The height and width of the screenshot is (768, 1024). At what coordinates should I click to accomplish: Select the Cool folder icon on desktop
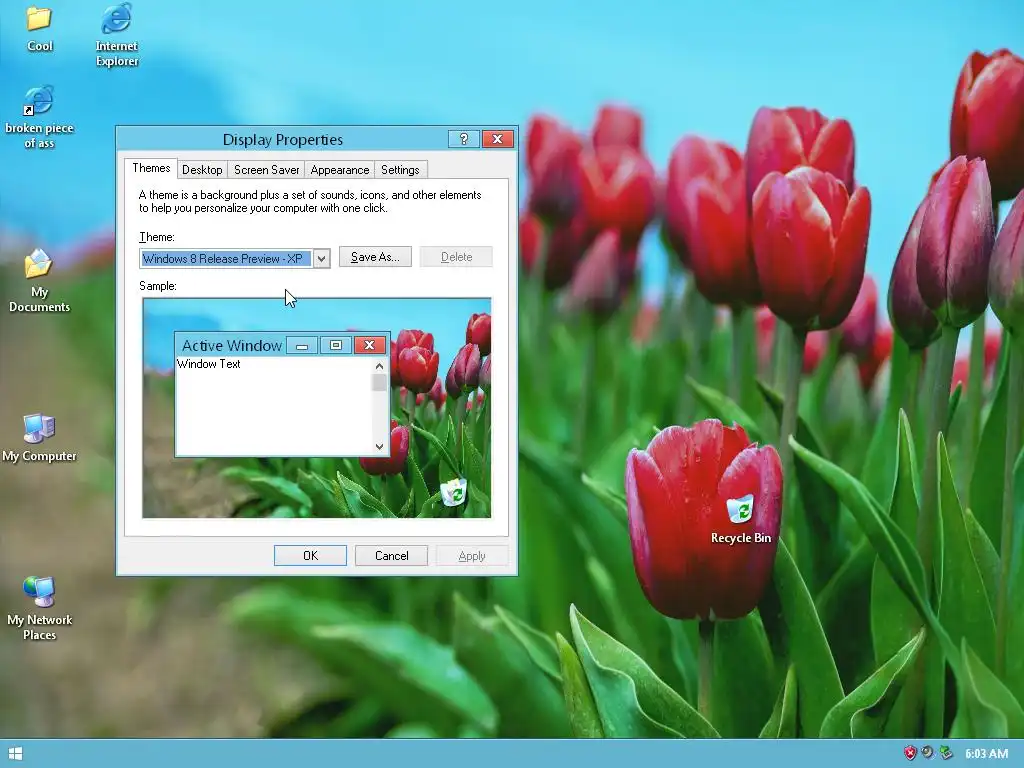39,20
